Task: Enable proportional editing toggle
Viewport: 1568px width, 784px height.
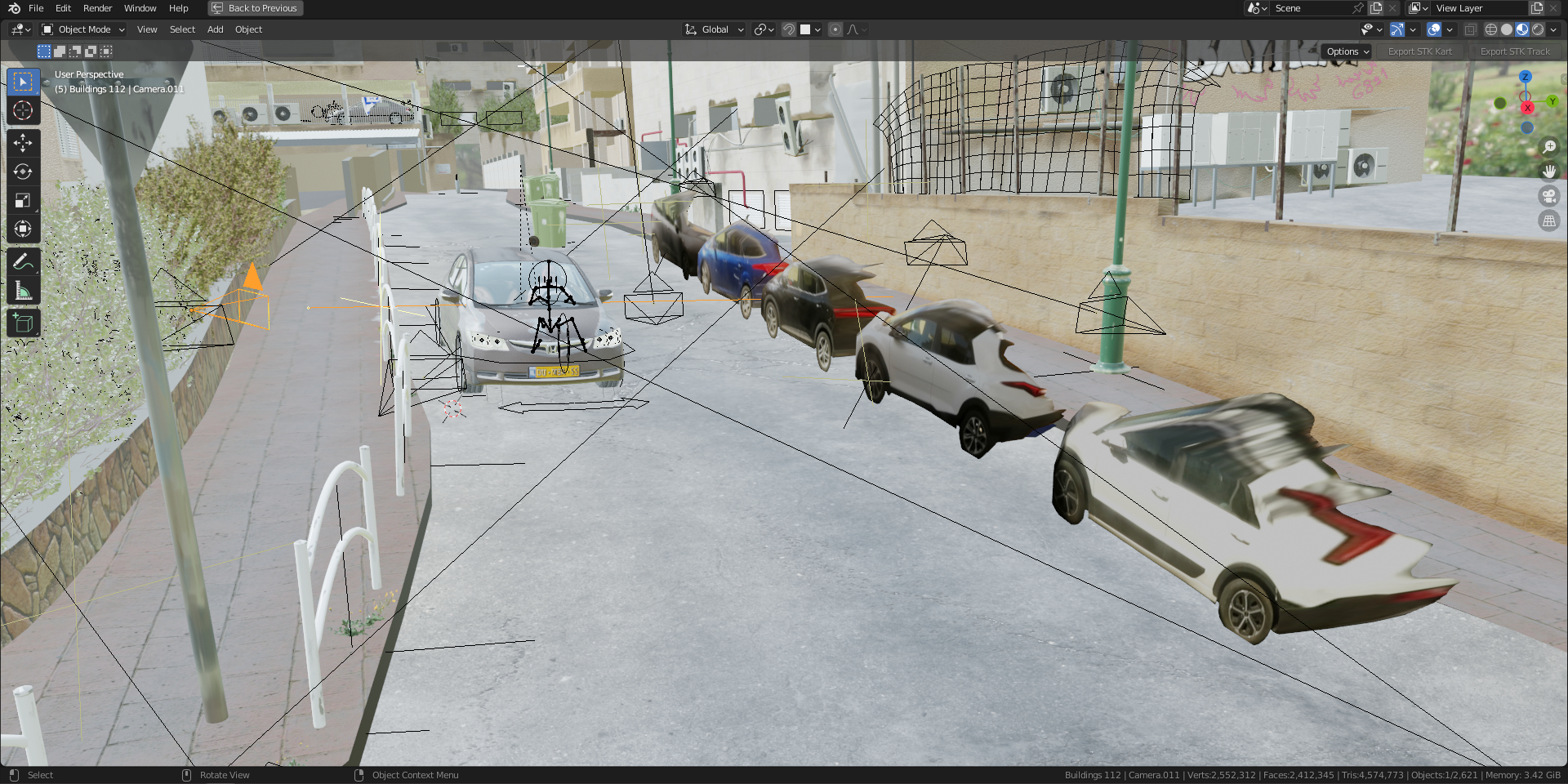Action: (x=835, y=29)
